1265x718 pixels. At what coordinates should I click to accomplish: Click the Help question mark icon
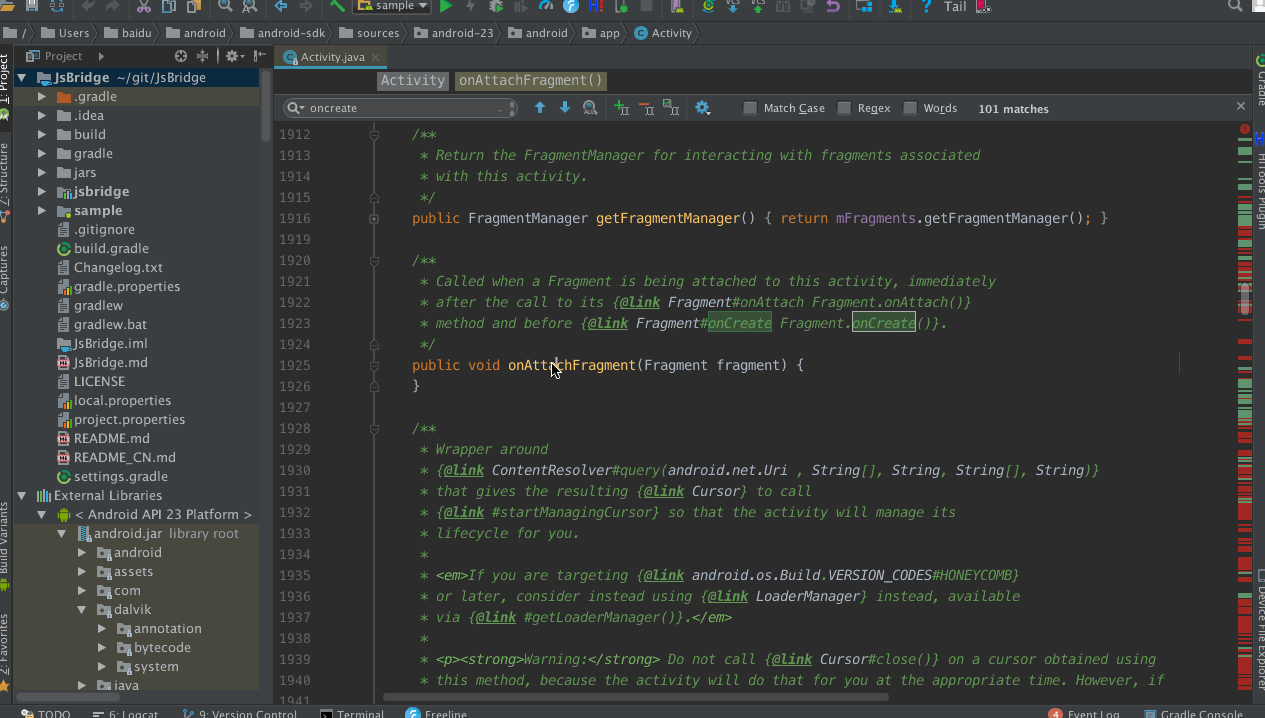click(x=926, y=6)
